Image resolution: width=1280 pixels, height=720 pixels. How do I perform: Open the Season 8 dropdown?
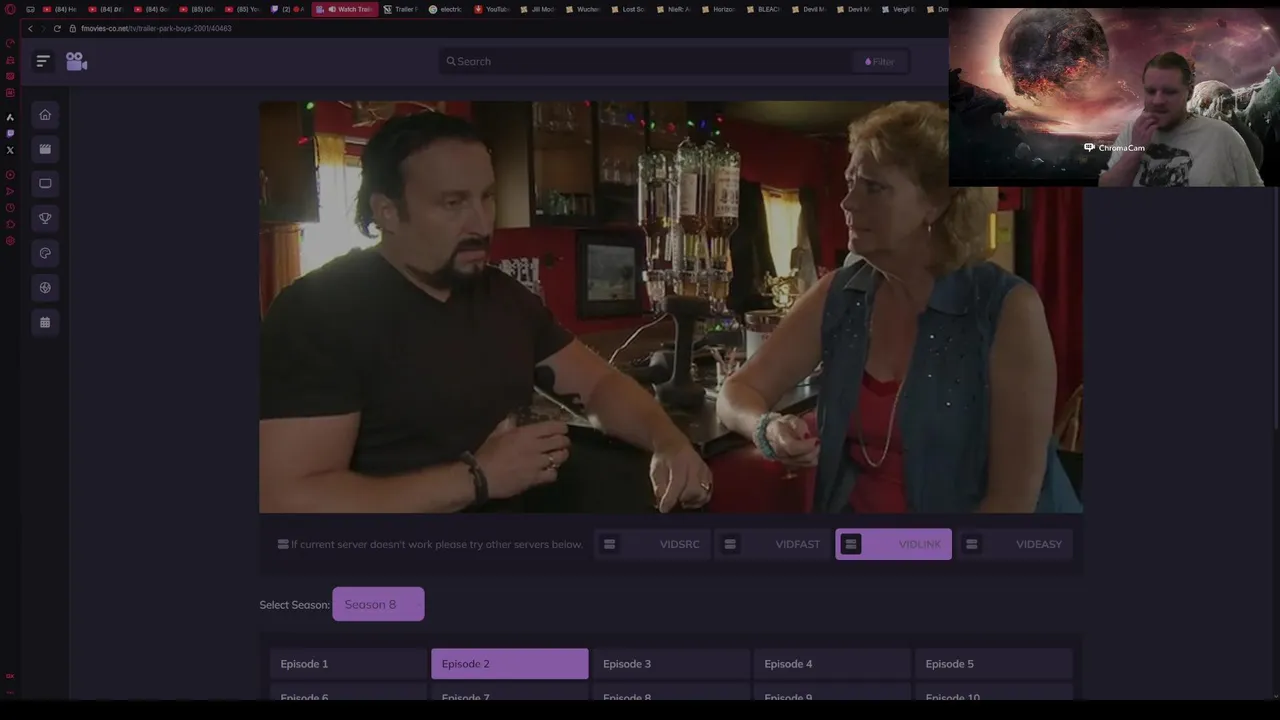(378, 604)
